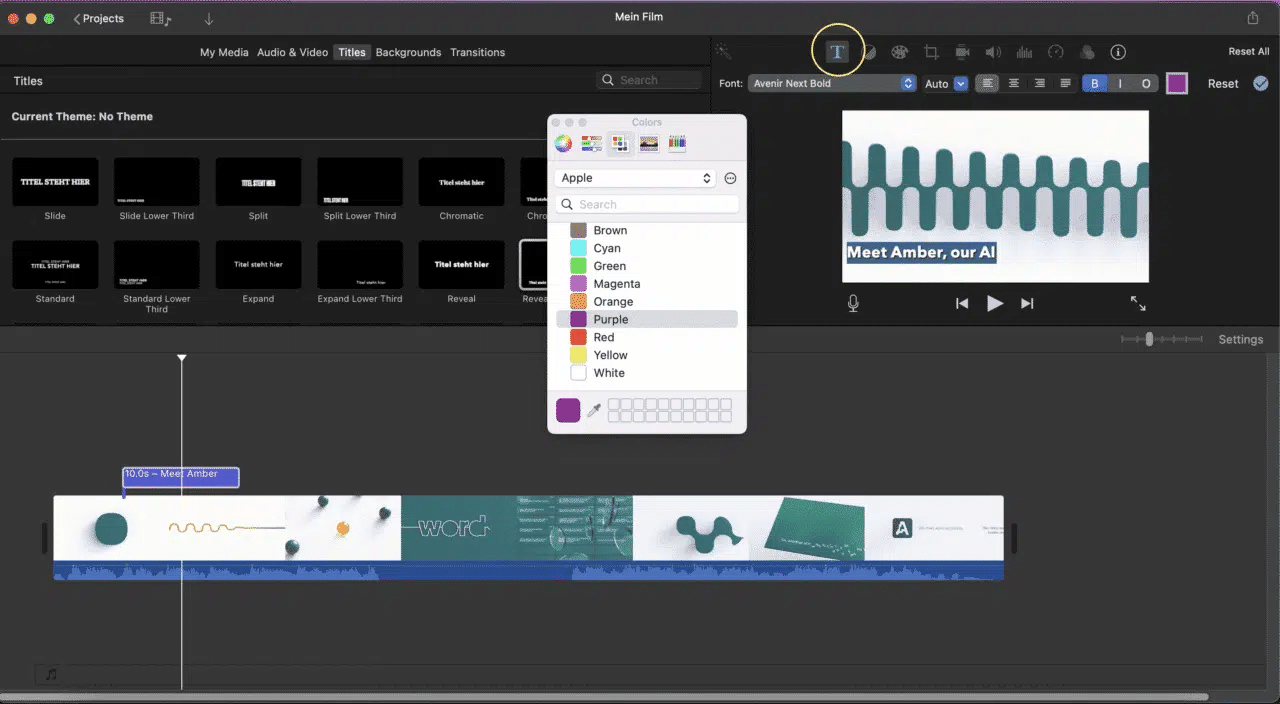Switch to the Audio & Video tab
The image size is (1280, 704).
[x=292, y=52]
